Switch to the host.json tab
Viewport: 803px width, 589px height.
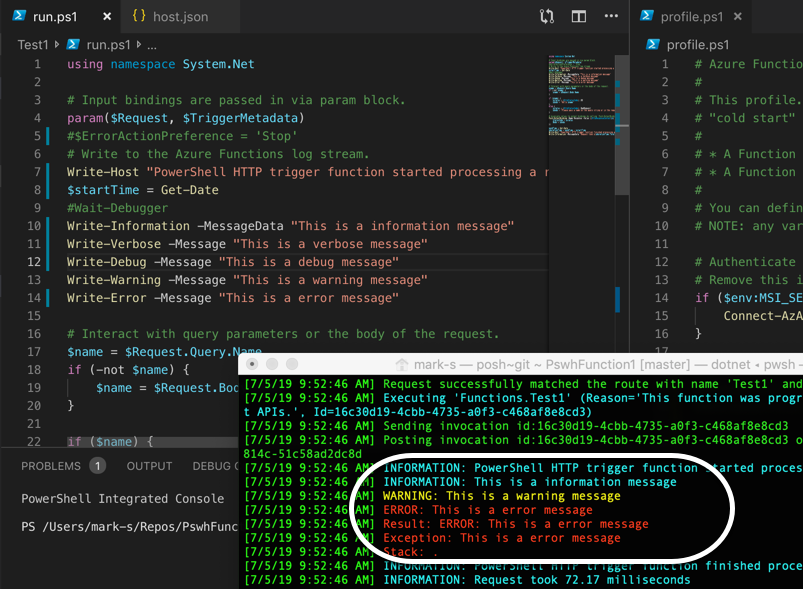pos(180,16)
